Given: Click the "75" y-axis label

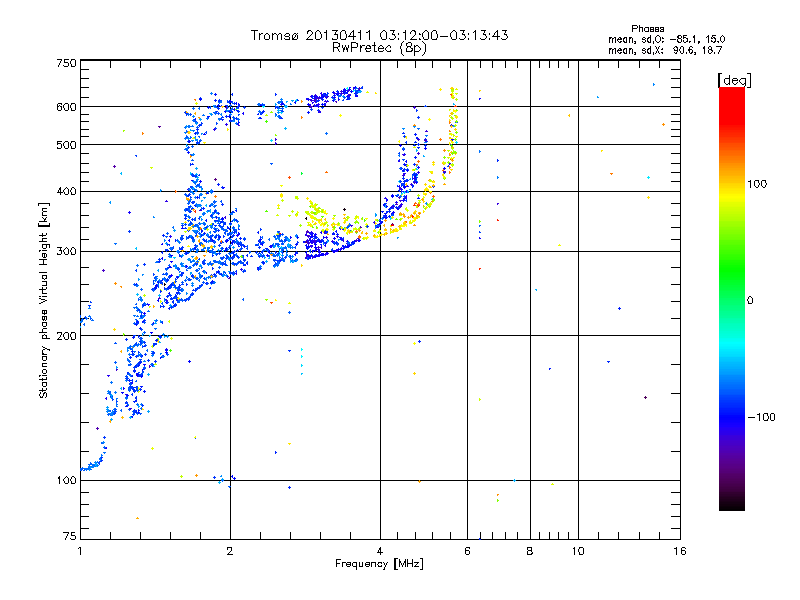Looking at the screenshot, I should coord(70,536).
